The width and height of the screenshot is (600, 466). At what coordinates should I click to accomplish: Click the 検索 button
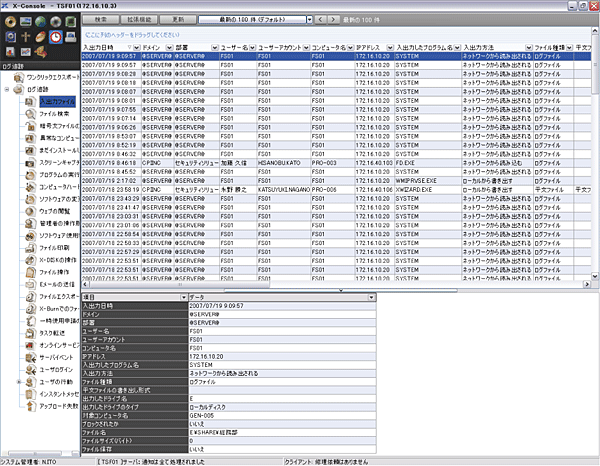[x=100, y=19]
